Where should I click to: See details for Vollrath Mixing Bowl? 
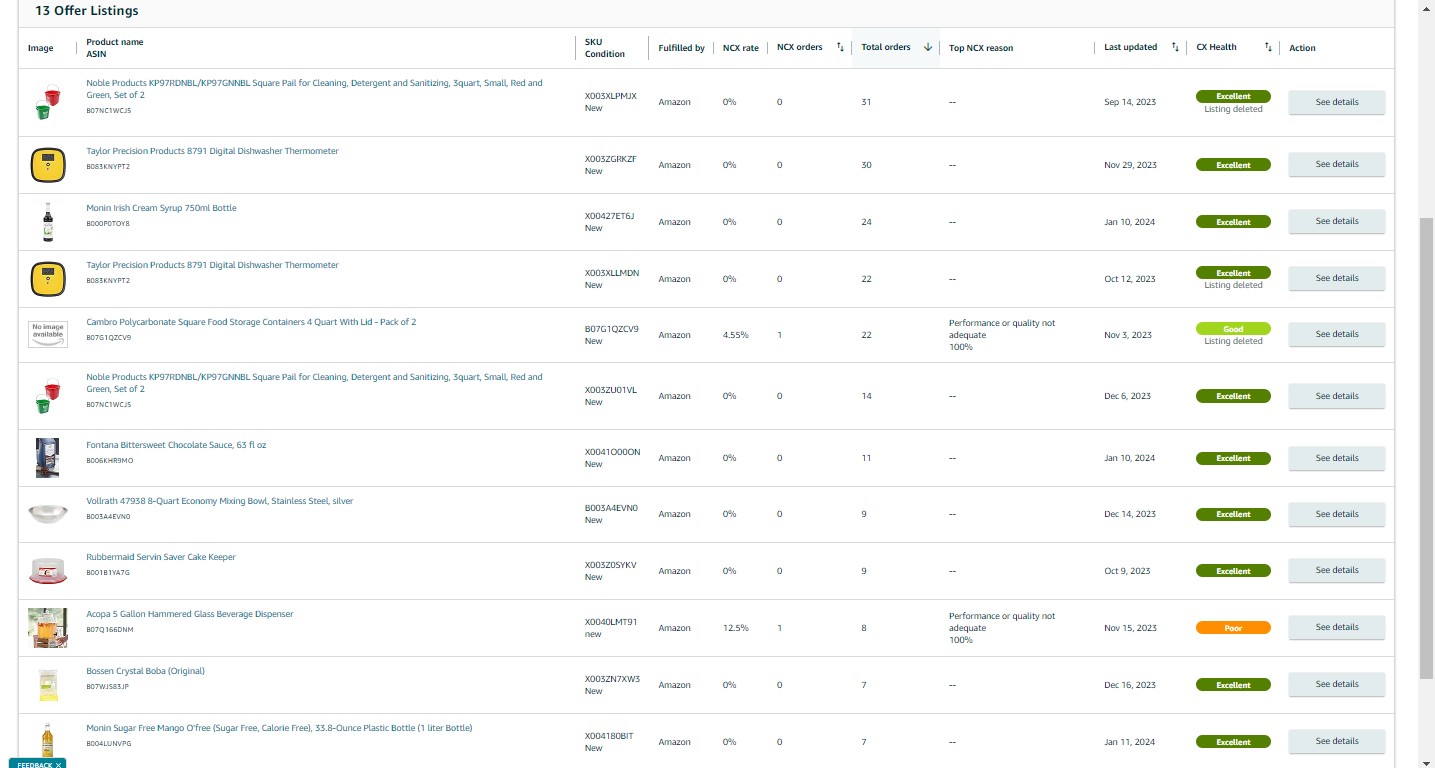click(1336, 514)
